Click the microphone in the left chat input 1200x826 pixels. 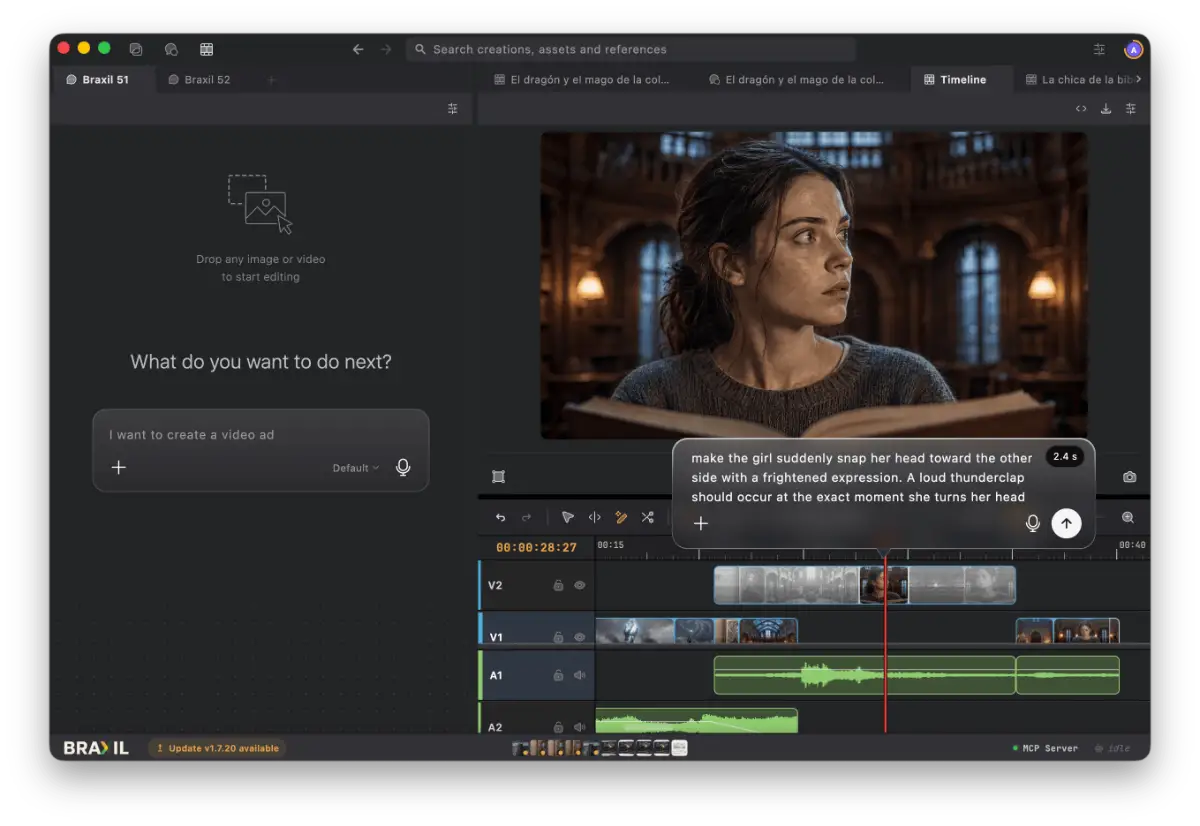tap(403, 467)
